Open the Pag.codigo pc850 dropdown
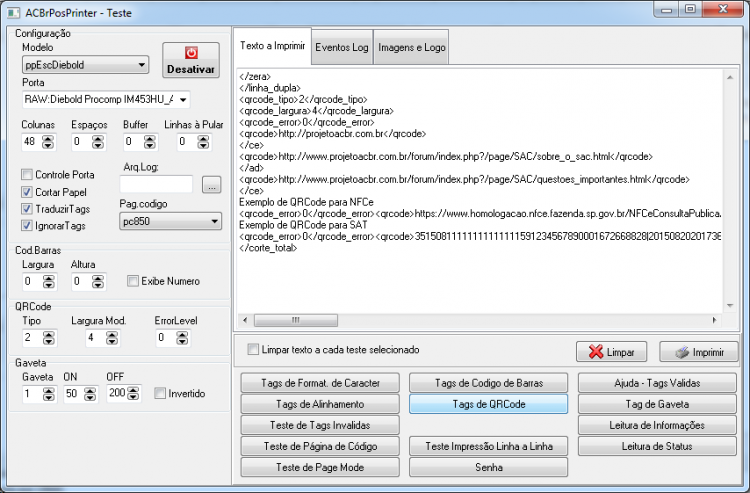 (170, 221)
